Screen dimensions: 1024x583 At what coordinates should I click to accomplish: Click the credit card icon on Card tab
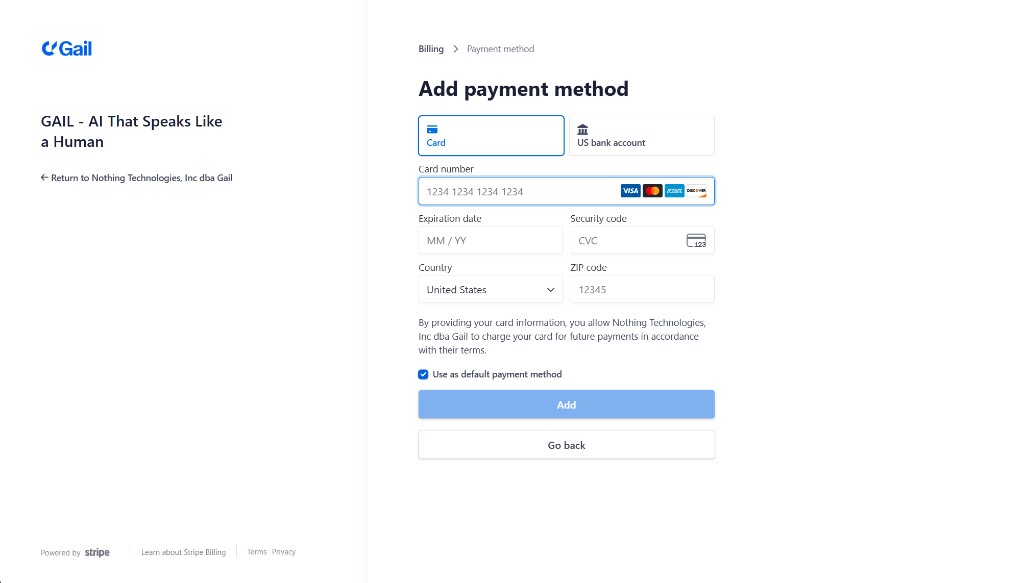(x=432, y=128)
